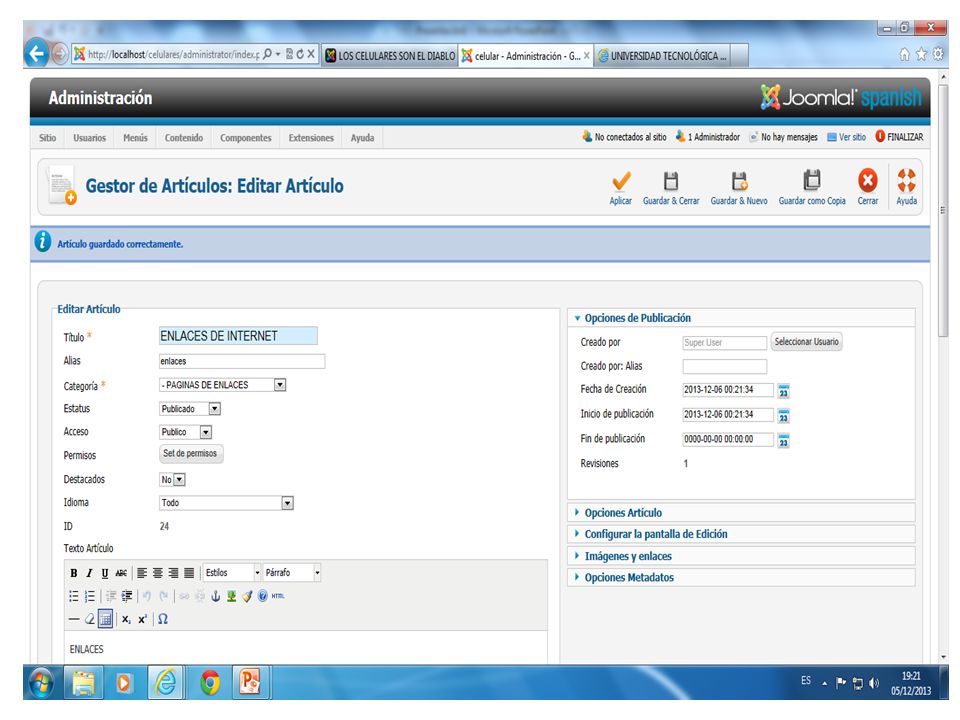
Task: Open the Estatus dropdown showing Publicado
Action: tap(190, 409)
